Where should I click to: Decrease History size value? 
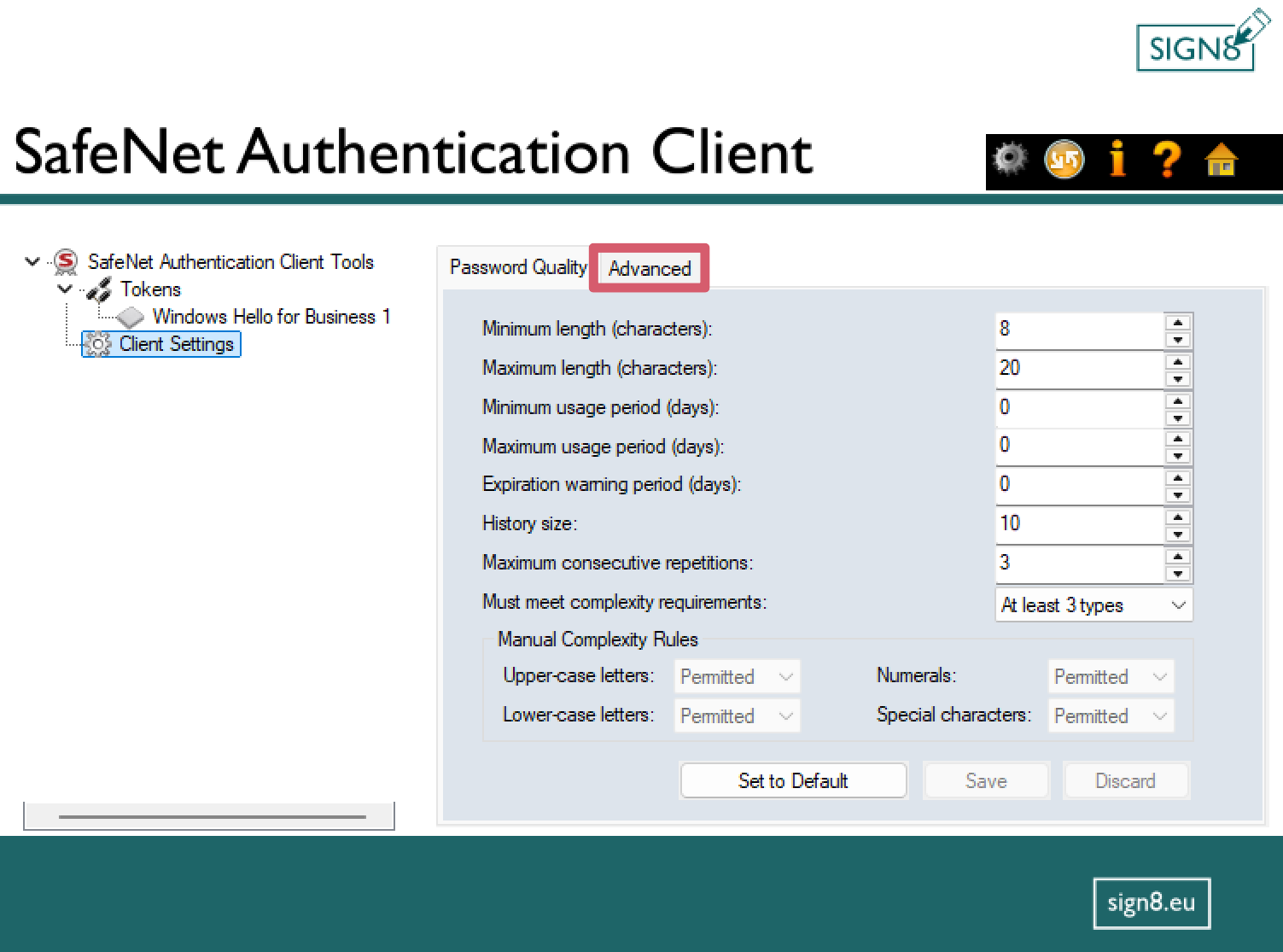(x=1178, y=534)
